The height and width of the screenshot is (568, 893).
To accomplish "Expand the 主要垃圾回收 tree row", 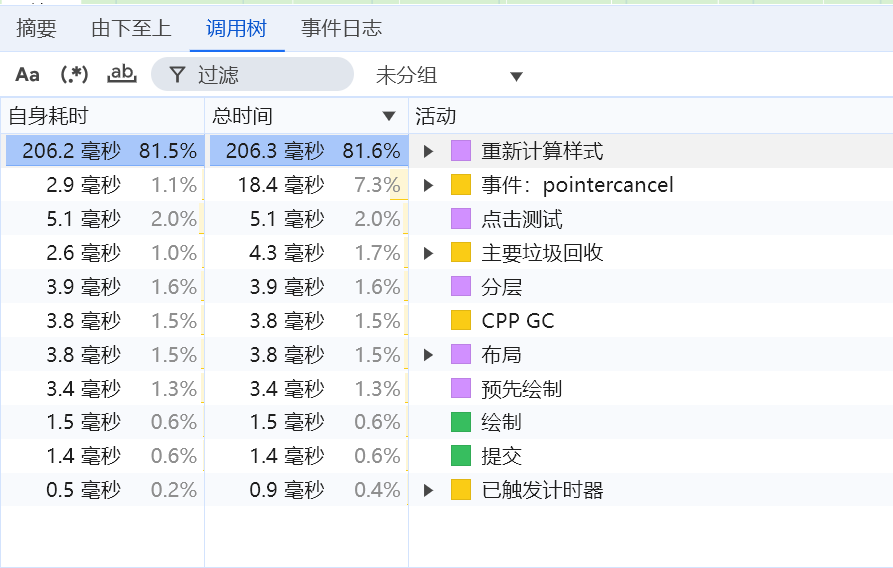I will click(x=429, y=253).
